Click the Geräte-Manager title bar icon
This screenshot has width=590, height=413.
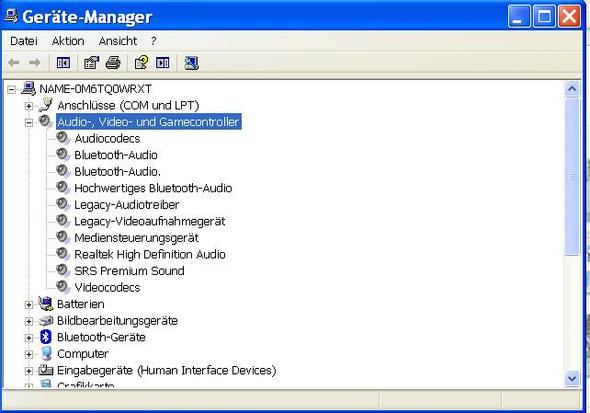(11, 15)
